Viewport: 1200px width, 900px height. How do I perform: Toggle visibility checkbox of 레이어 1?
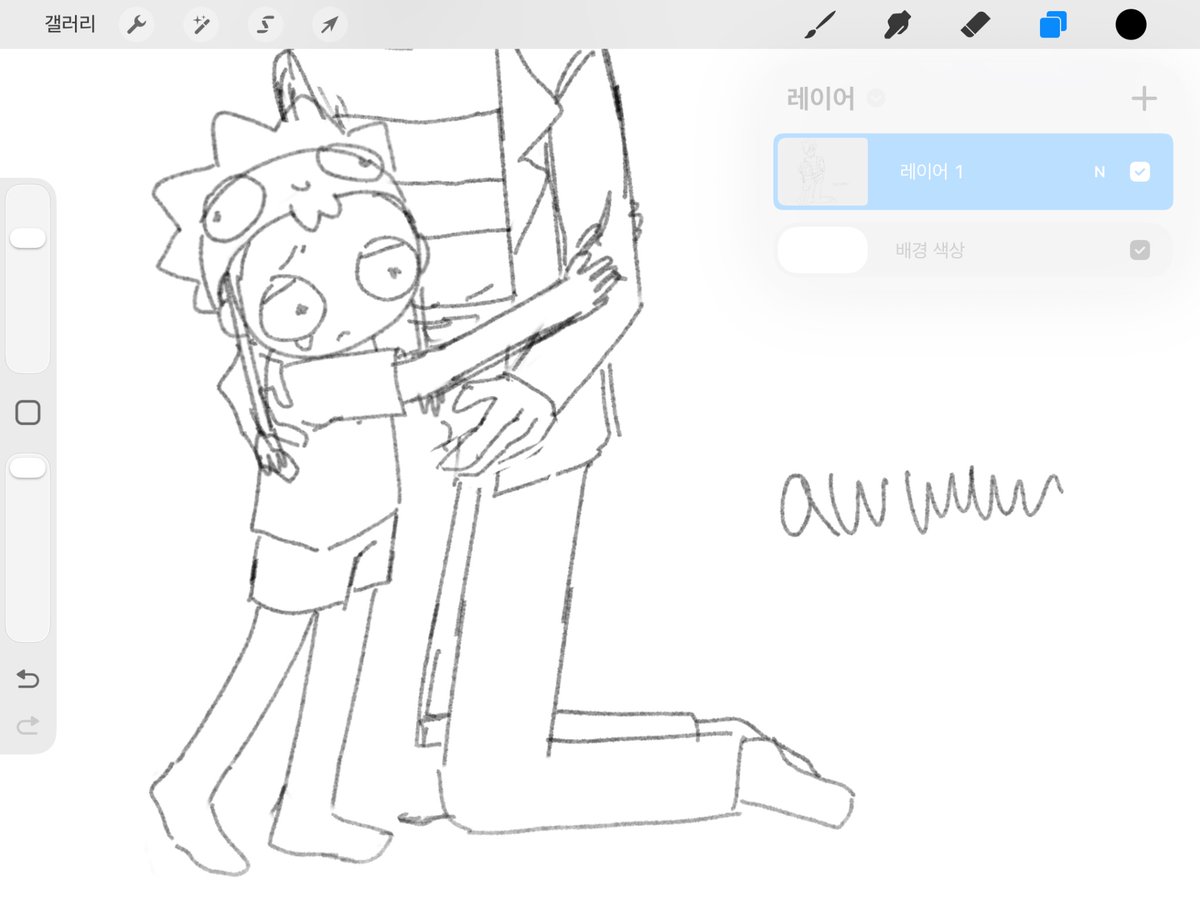click(1140, 172)
